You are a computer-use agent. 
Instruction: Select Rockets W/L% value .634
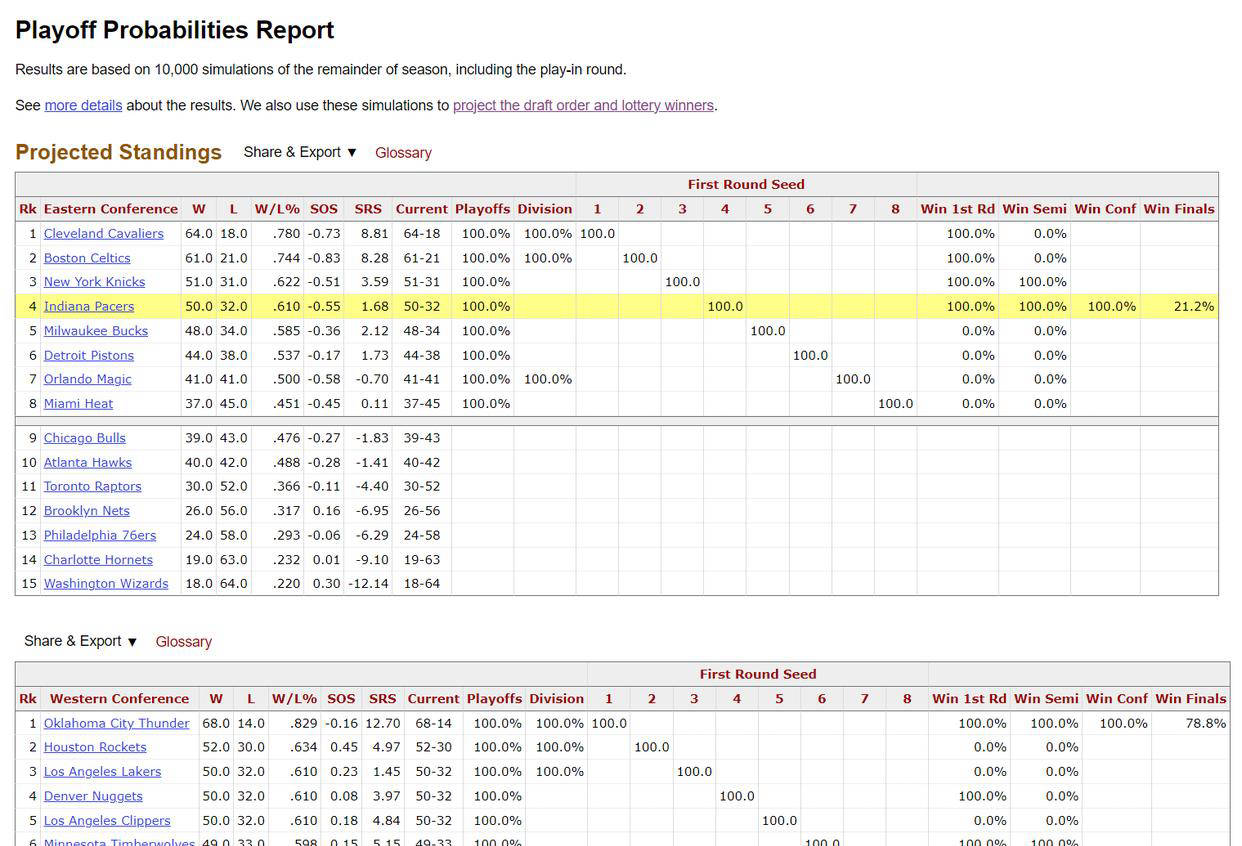point(294,747)
